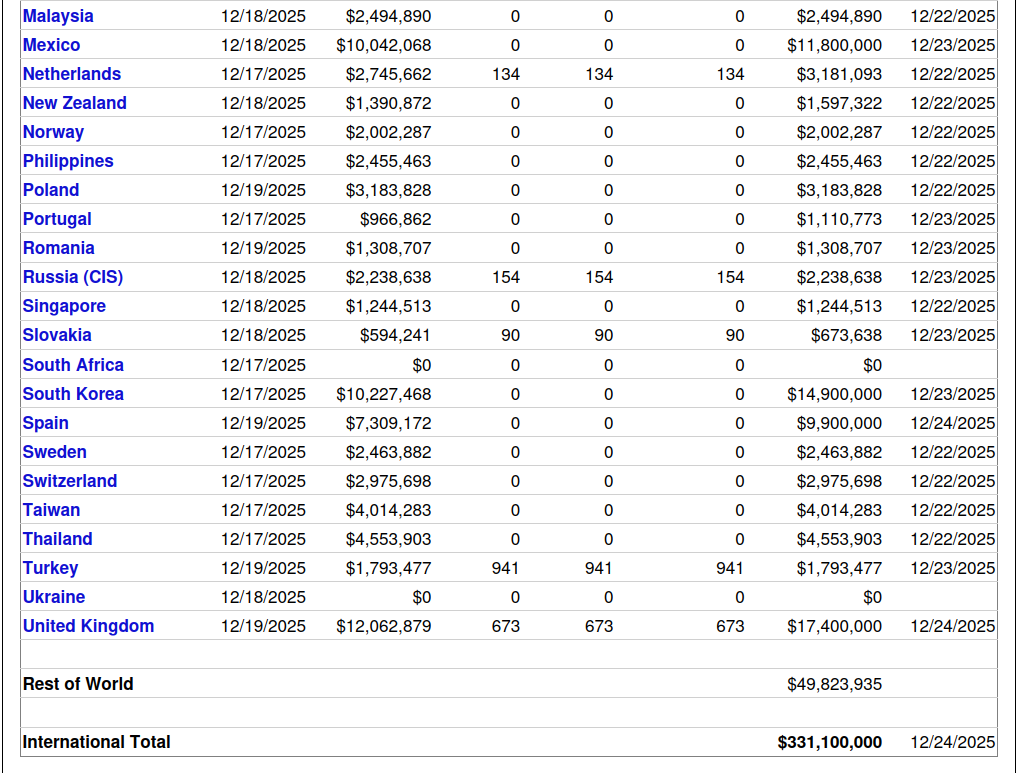Click Mexico opening weekend $10,042,068

coord(384,46)
